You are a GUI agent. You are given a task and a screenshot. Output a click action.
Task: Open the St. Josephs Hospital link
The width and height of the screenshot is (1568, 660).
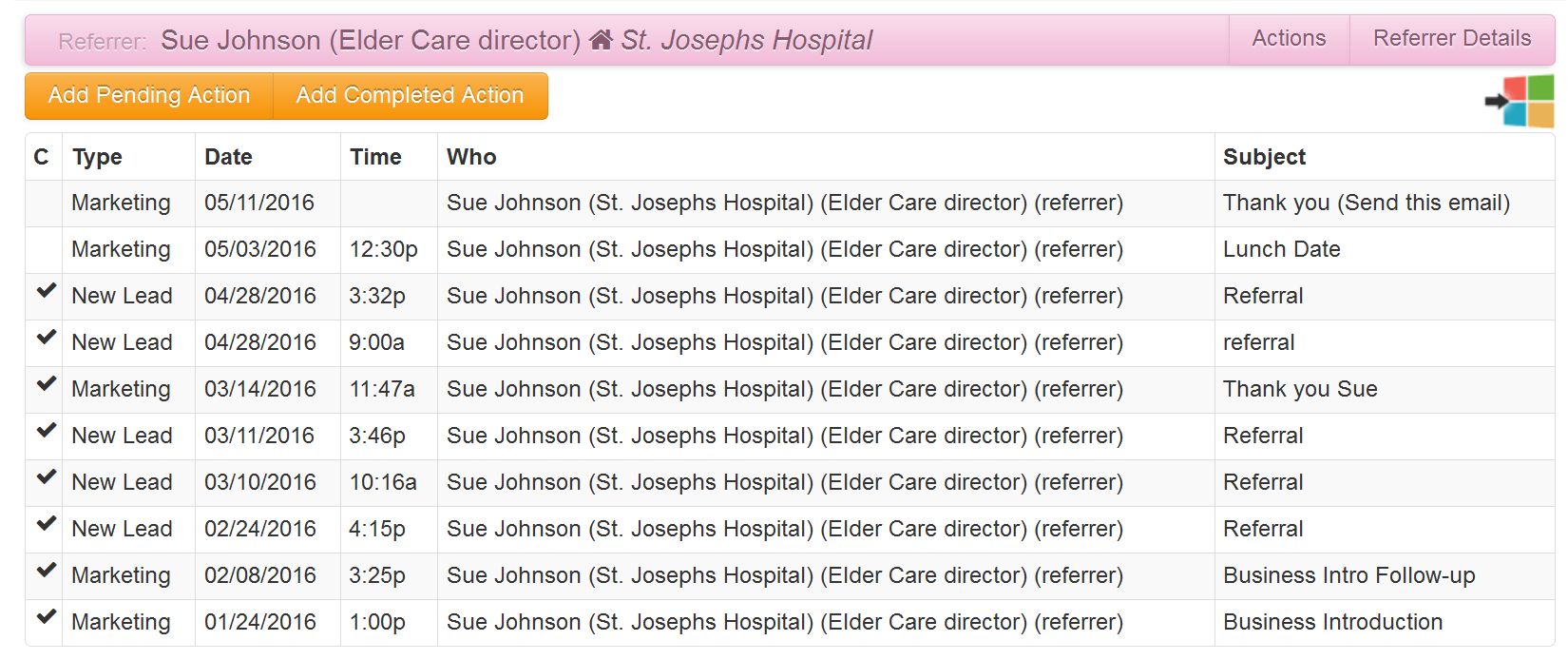click(x=746, y=40)
